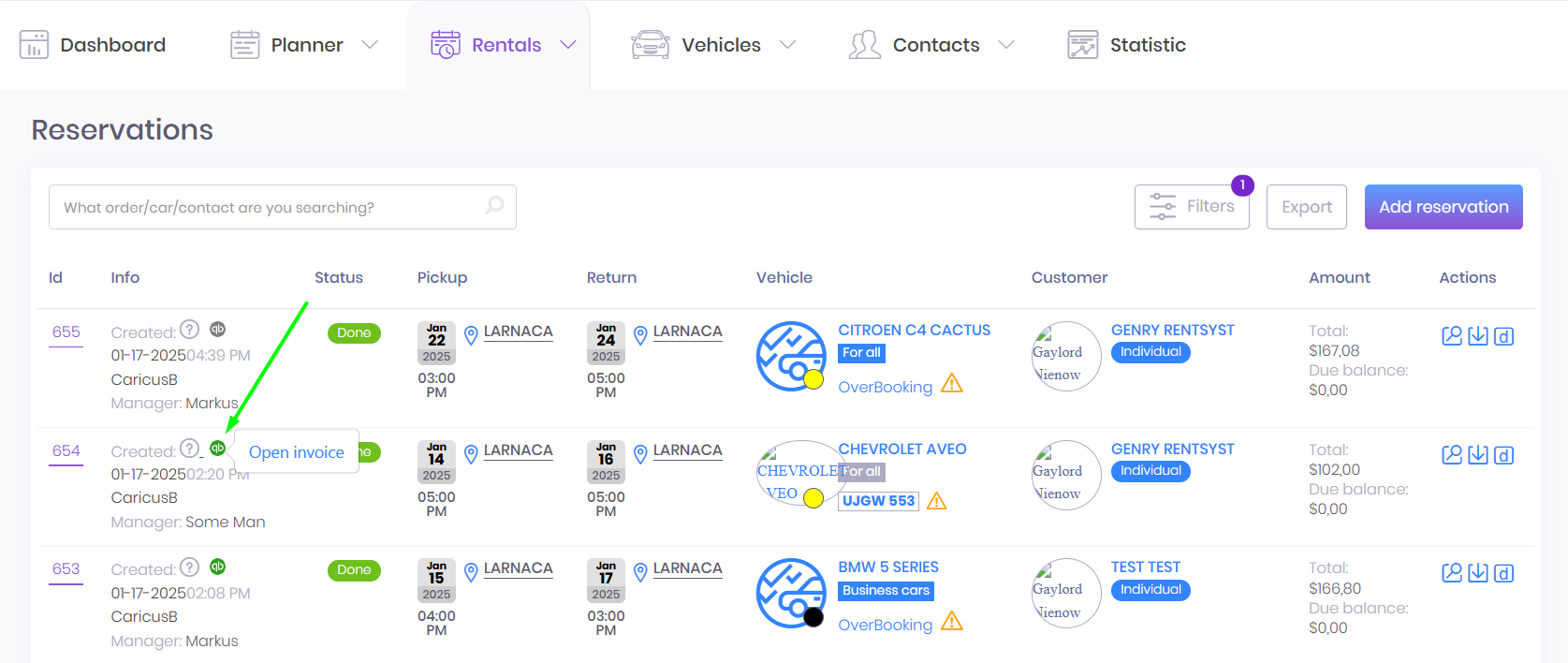The width and height of the screenshot is (1568, 663).
Task: Go to the Dashboard tab
Action: 93,45
